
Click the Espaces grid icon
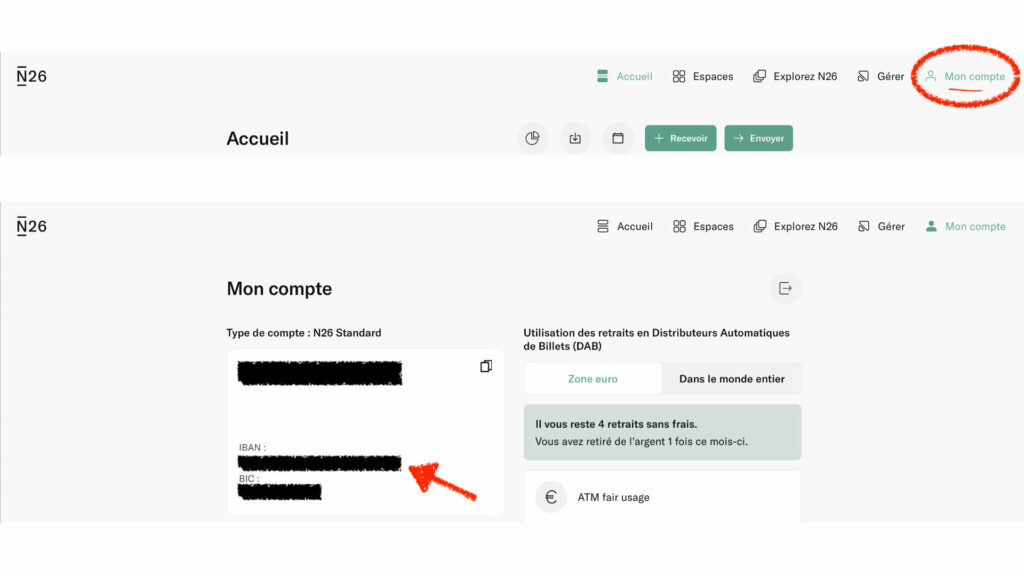(x=681, y=76)
